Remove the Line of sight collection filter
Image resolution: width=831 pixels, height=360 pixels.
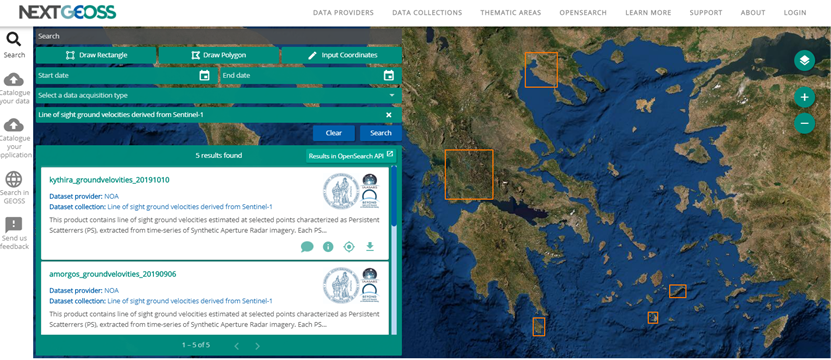[388, 115]
